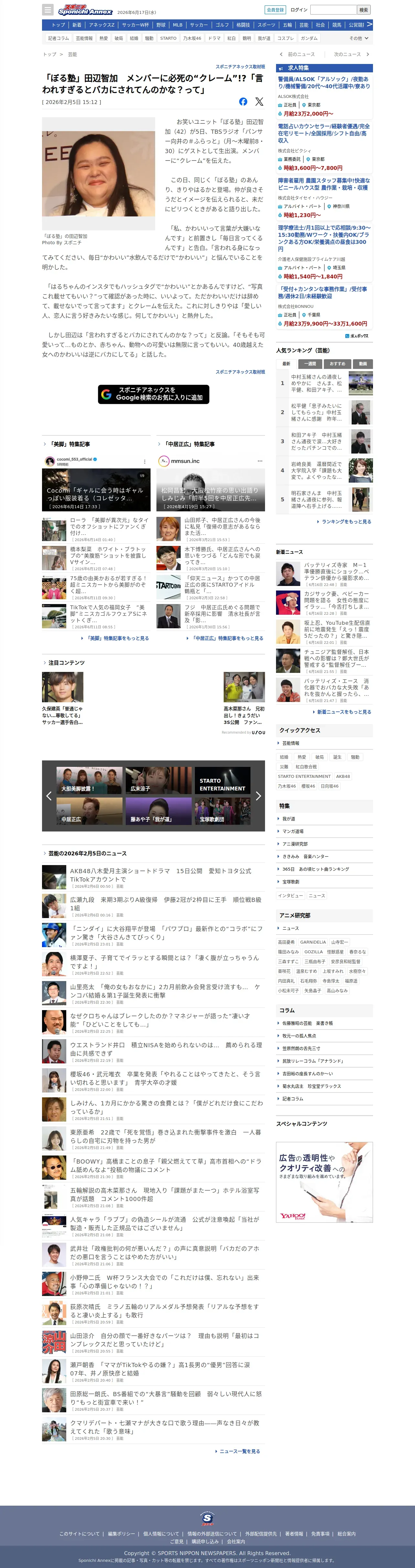This screenshot has height=1568, width=415.
Task: Open 藤あや子「我が道」 carousel thumbnail
Action: [158, 811]
